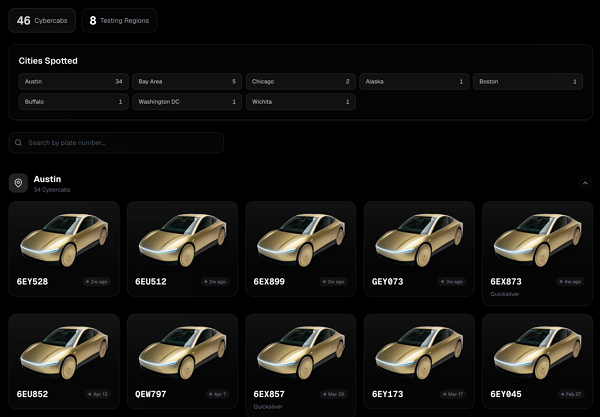Filter by Austin city chip

(x=73, y=81)
